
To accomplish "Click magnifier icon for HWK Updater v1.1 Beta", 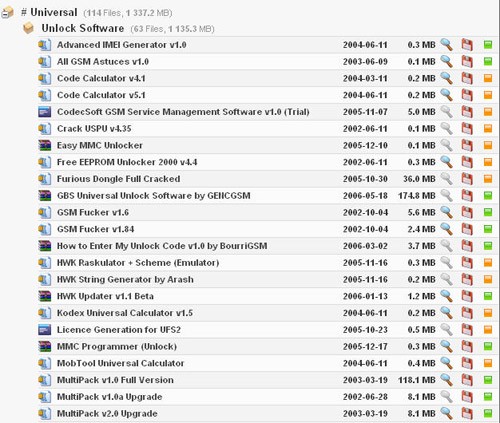I will (x=446, y=296).
